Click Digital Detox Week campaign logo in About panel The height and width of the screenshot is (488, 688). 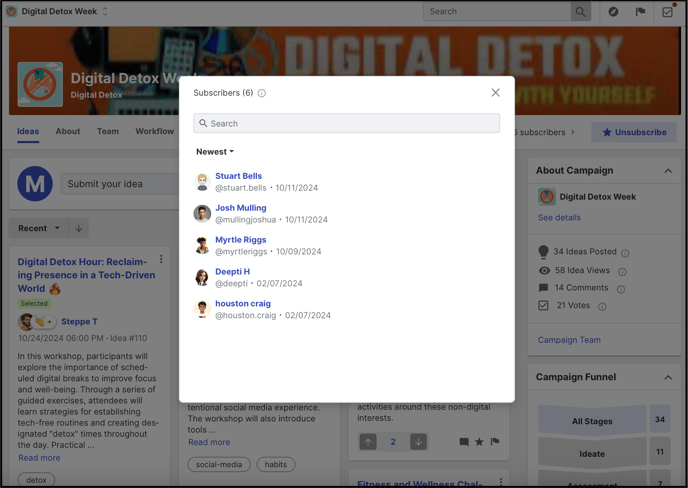[x=547, y=197]
